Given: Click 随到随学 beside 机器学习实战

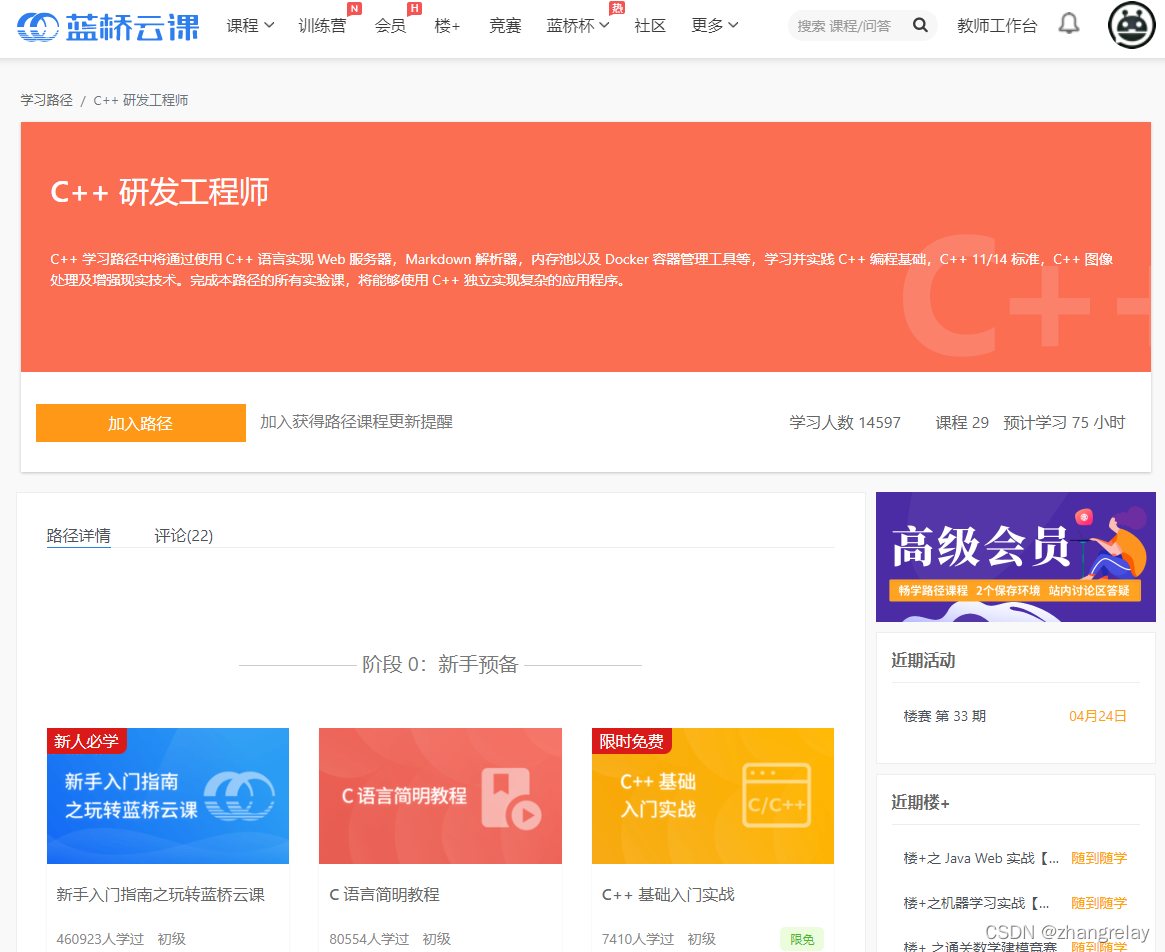Looking at the screenshot, I should pos(1099,903).
